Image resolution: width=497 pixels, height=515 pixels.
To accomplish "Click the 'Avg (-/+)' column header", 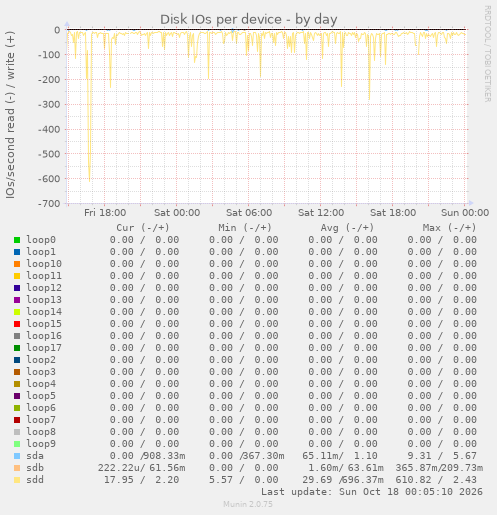I will coord(347,228).
